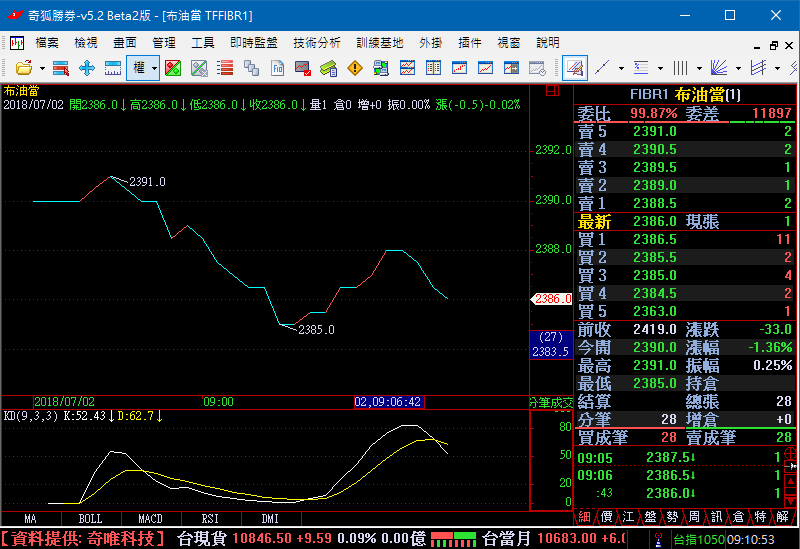
Task: Open the 訓練基地 menu
Action: click(380, 43)
